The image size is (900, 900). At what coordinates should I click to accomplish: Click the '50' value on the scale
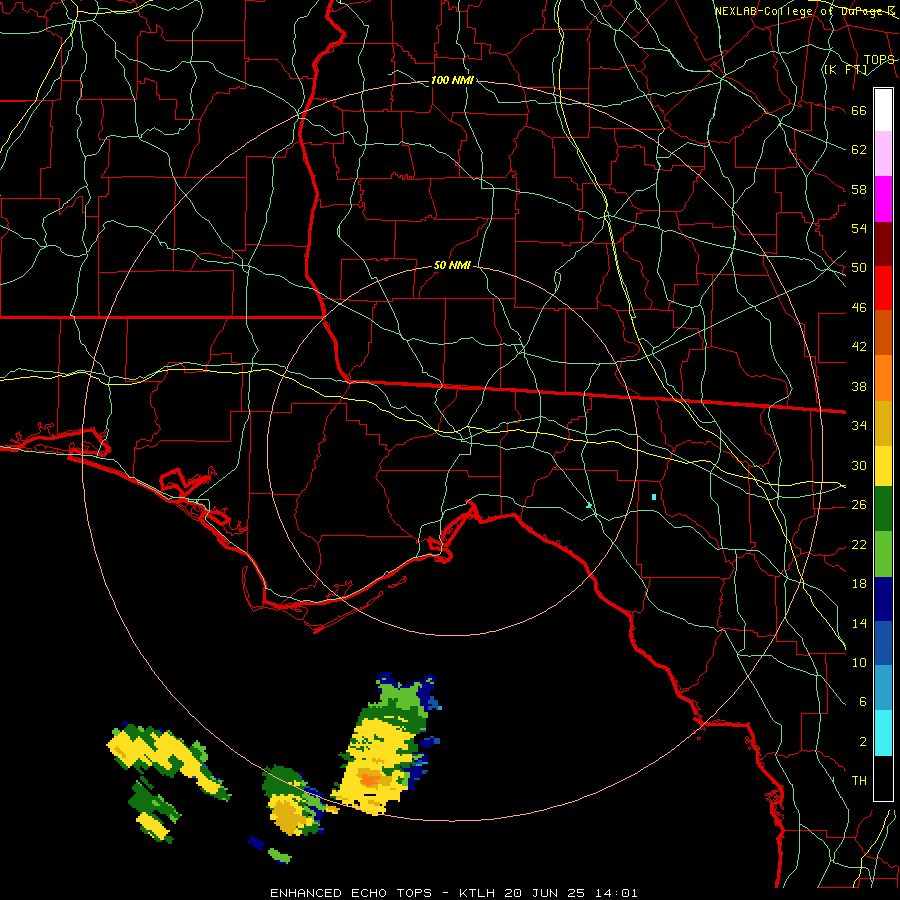pos(859,267)
